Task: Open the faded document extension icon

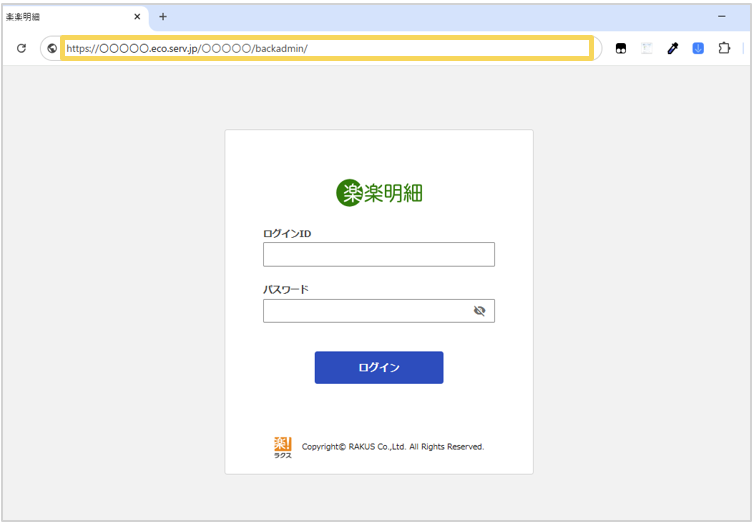Action: (x=647, y=48)
